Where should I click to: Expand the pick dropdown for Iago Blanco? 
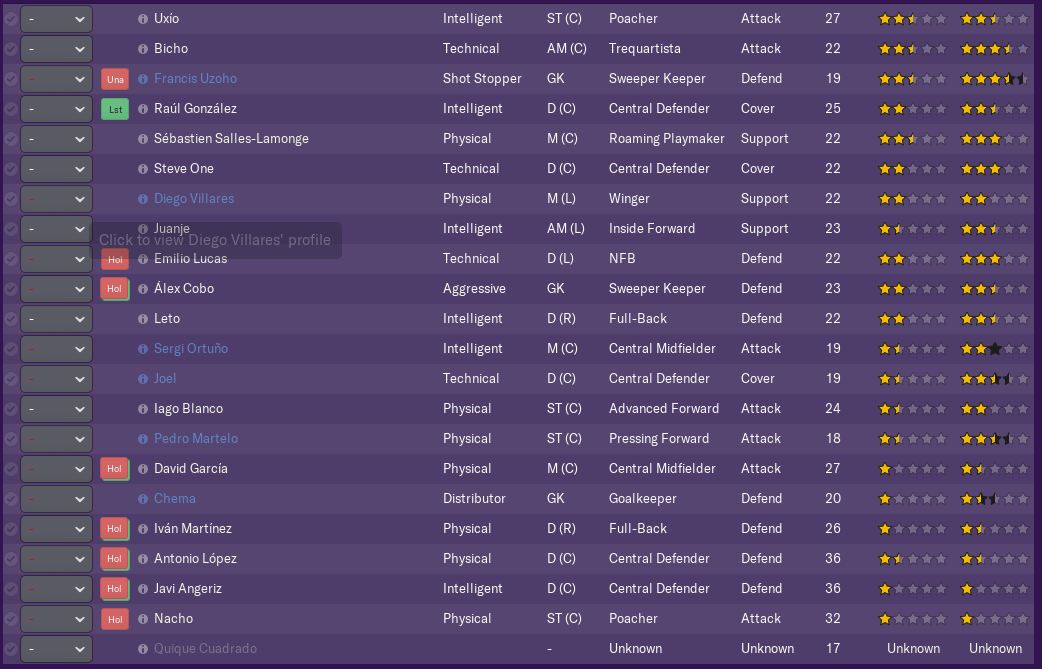(56, 409)
